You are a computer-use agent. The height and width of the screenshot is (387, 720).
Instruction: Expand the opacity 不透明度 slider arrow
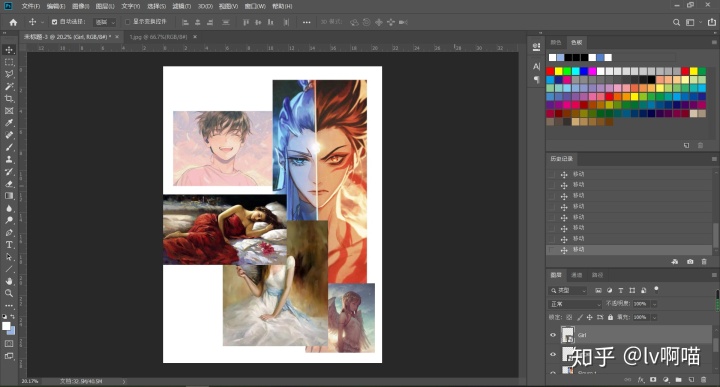pos(654,304)
